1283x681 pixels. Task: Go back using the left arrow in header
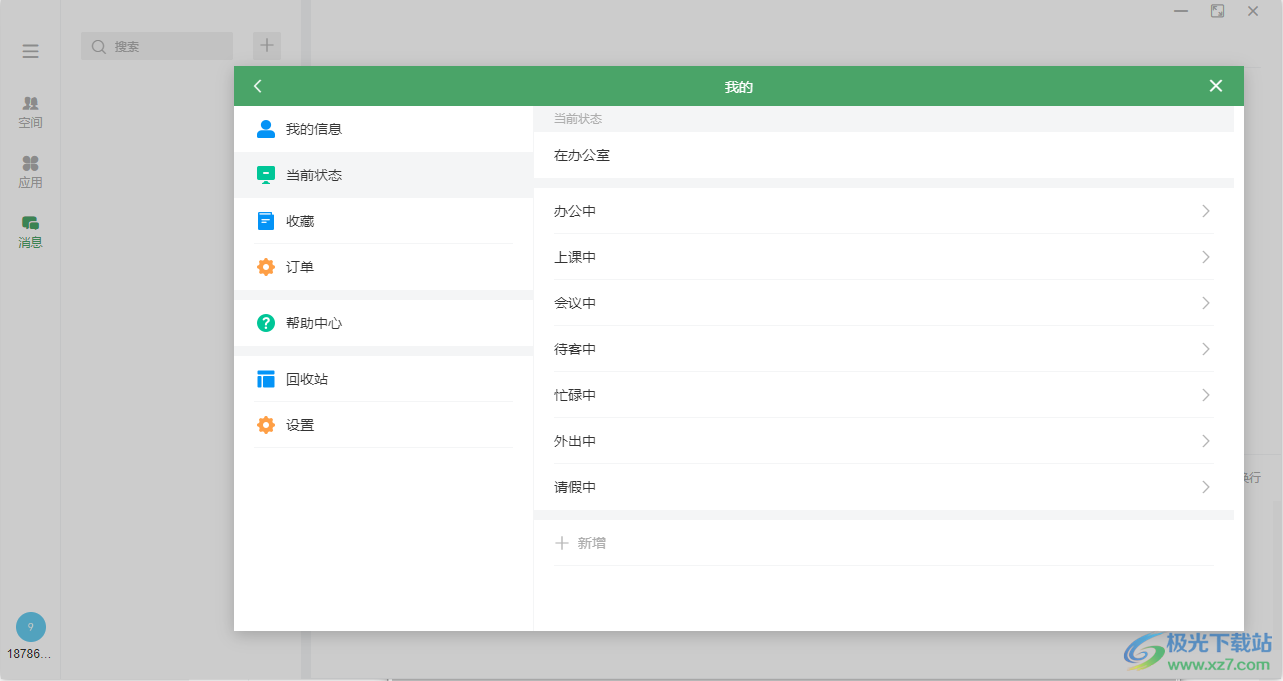[x=258, y=86]
